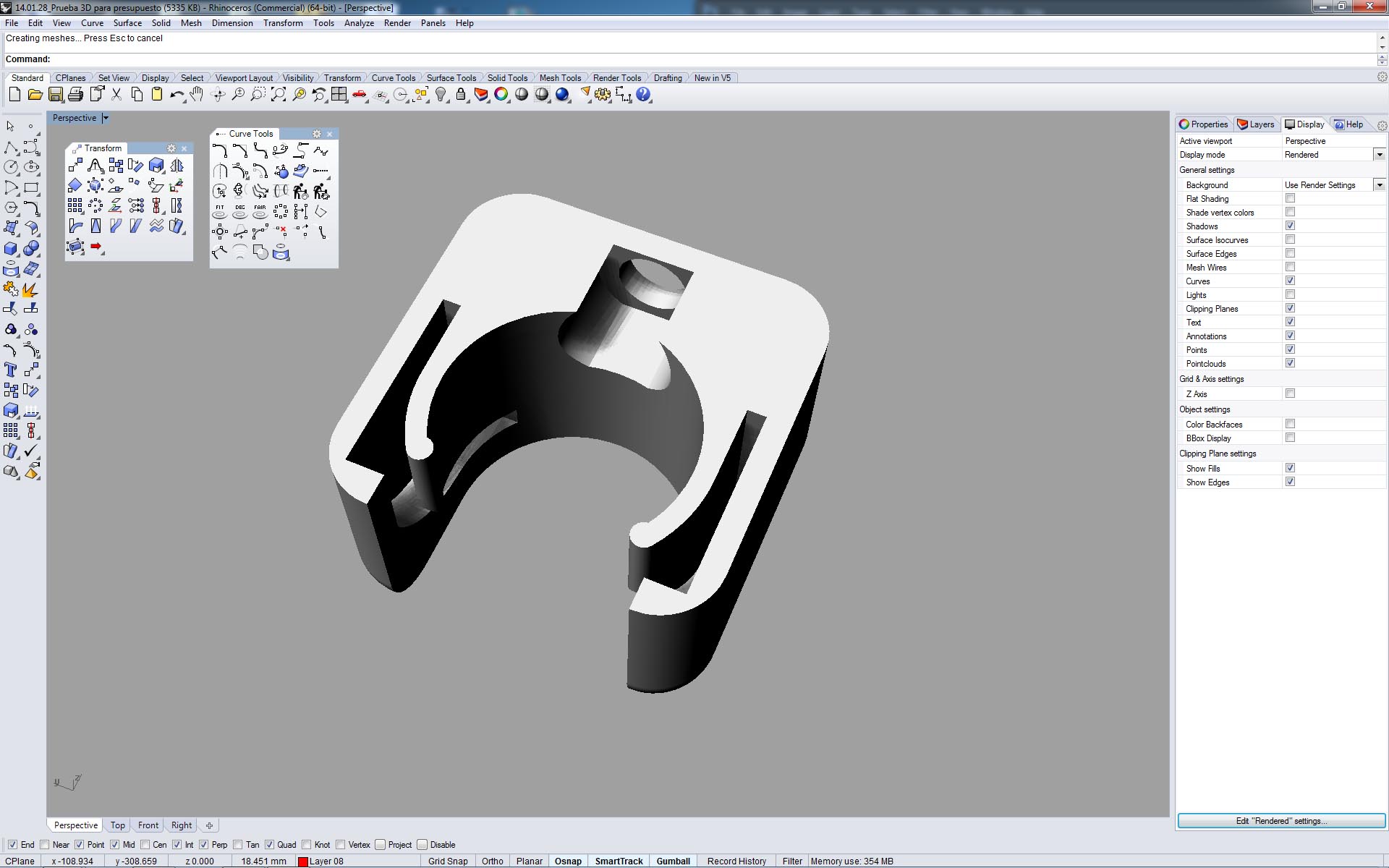Click the Edit "Rendered" settings button

click(1281, 821)
